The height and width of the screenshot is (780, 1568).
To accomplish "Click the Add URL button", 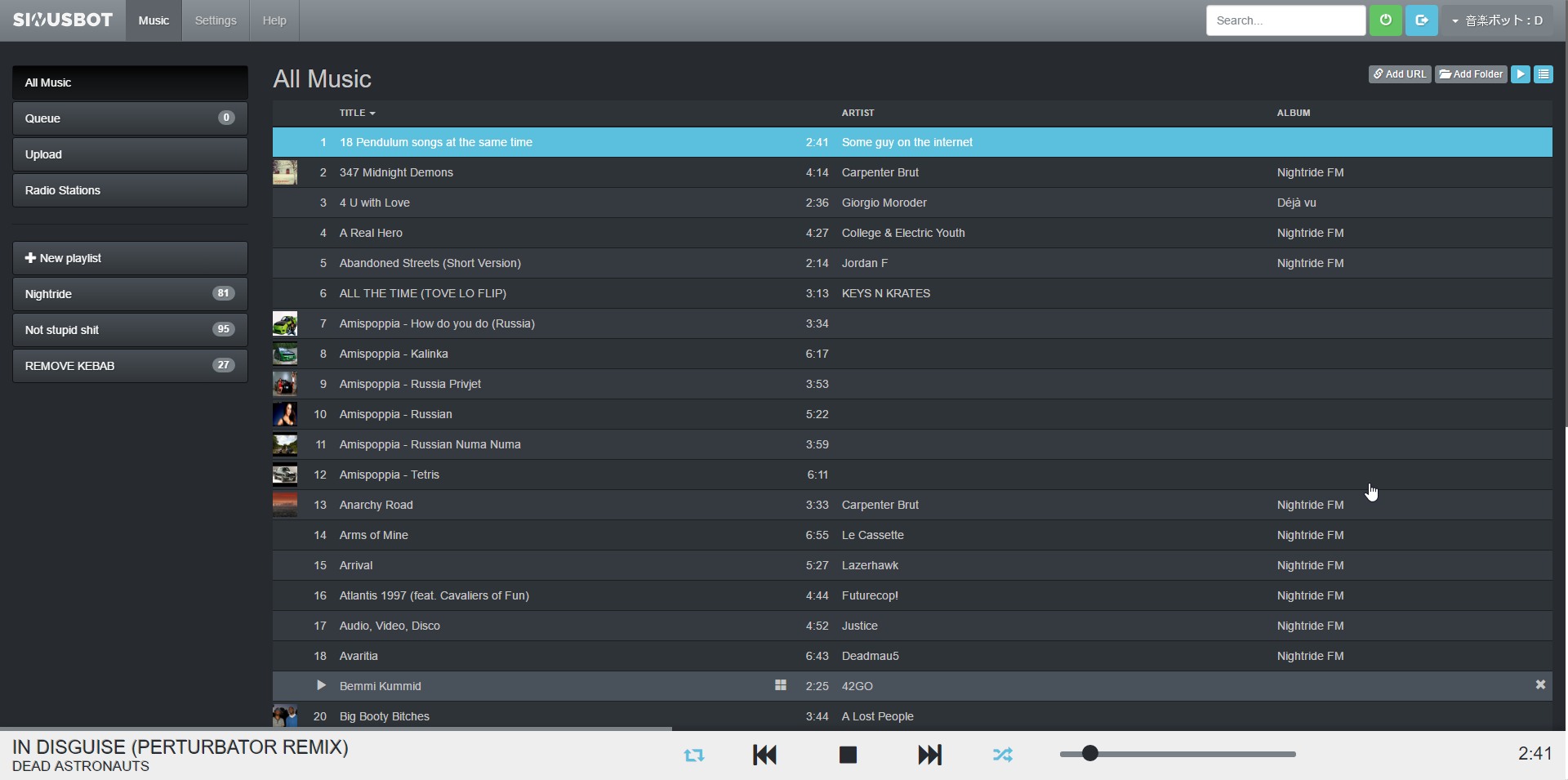I will pyautogui.click(x=1400, y=74).
